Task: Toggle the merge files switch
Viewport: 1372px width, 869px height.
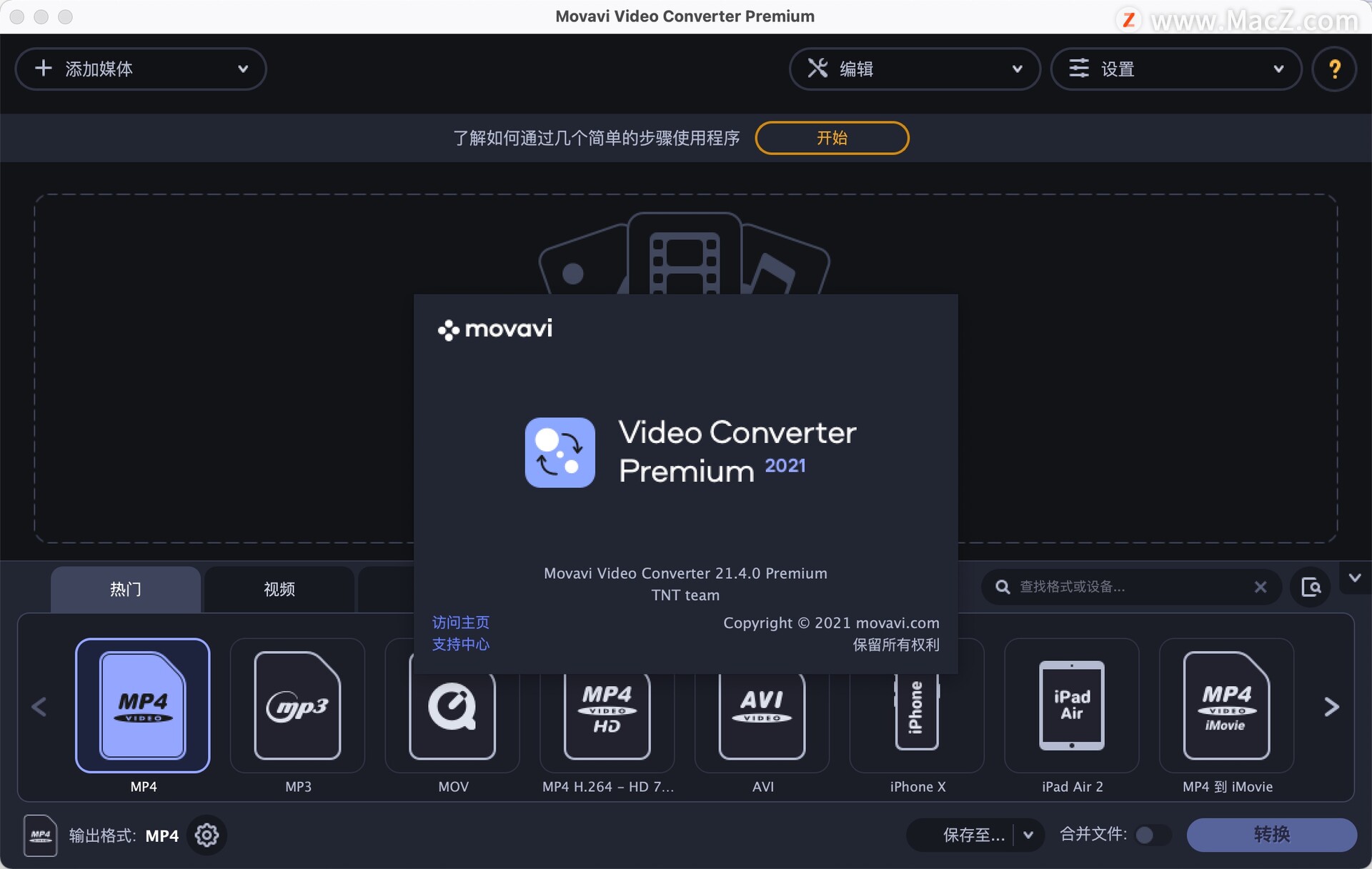Action: 1153,835
